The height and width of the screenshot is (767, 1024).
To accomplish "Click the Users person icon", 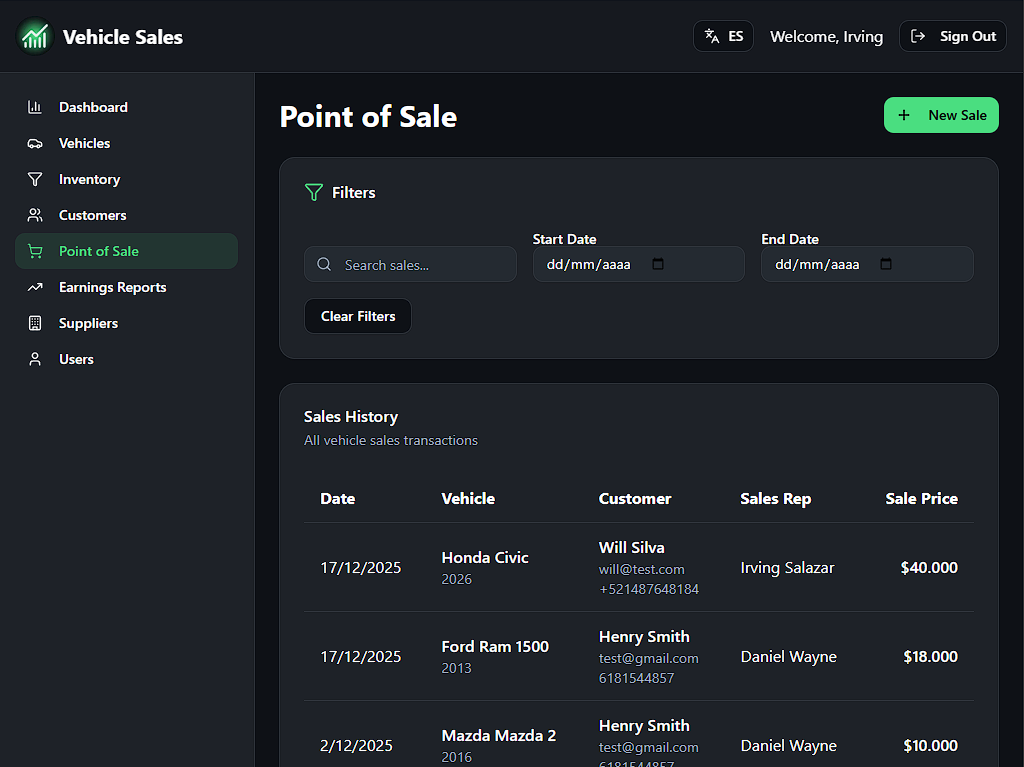I will pyautogui.click(x=35, y=359).
